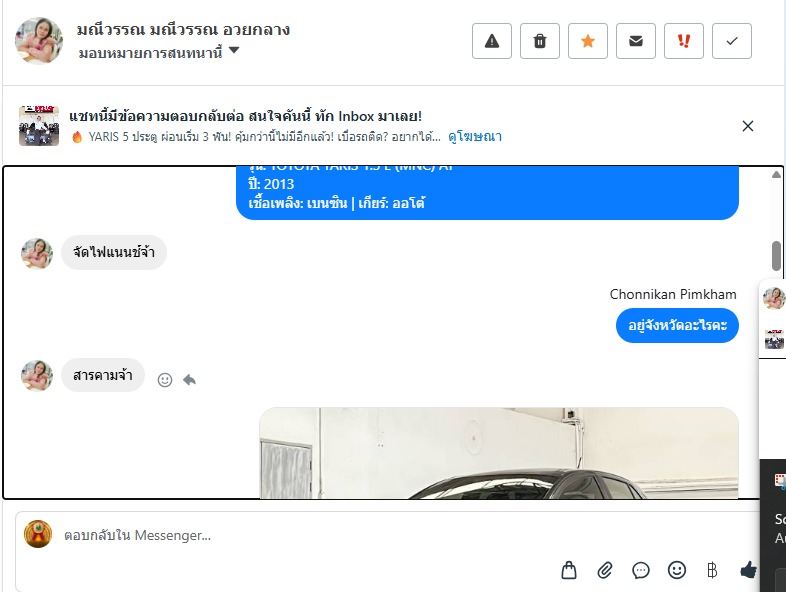Mark conversation done with checkmark button
This screenshot has height=592, width=786.
(x=732, y=41)
